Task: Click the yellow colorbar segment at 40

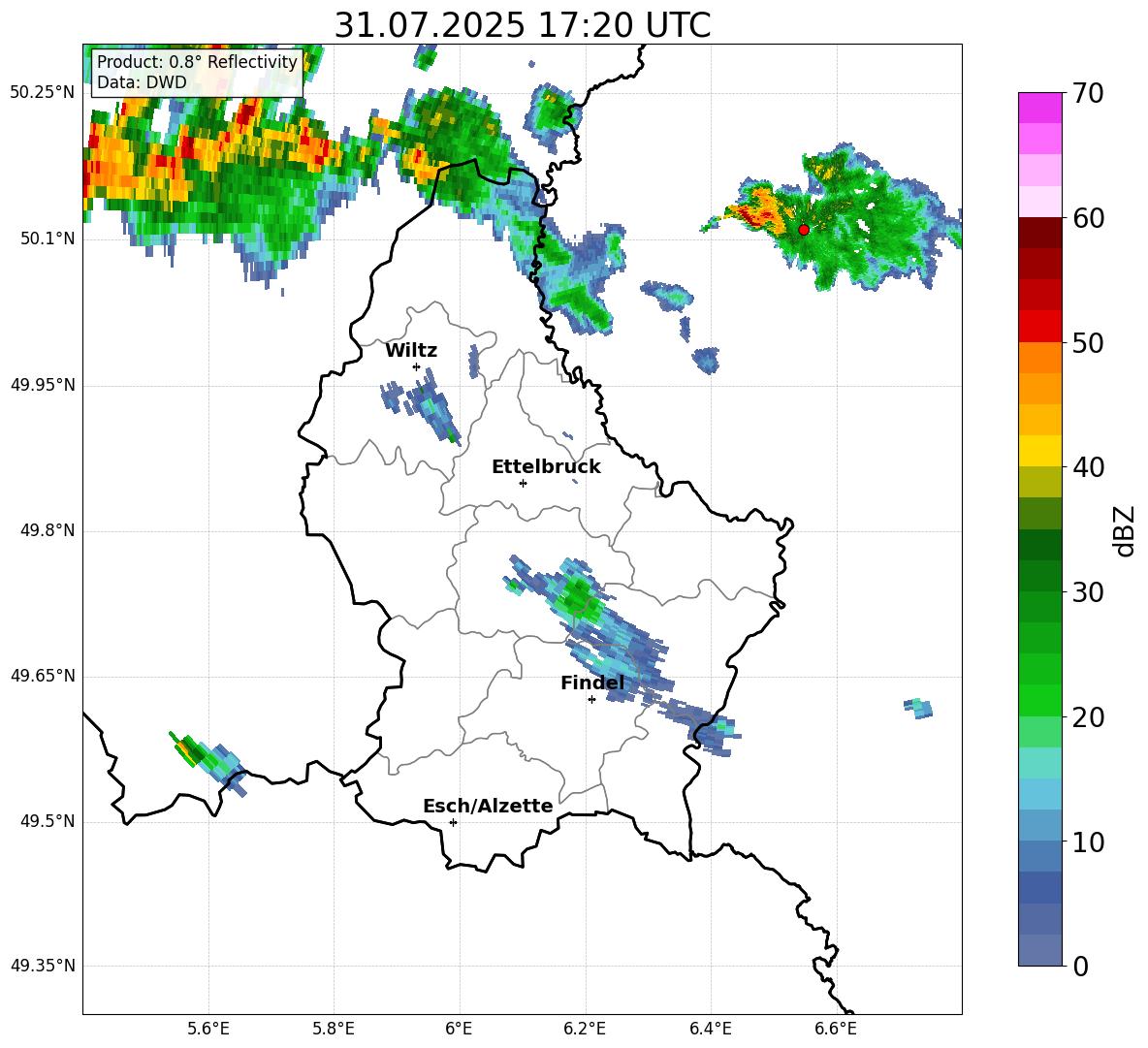Action: coord(1040,451)
